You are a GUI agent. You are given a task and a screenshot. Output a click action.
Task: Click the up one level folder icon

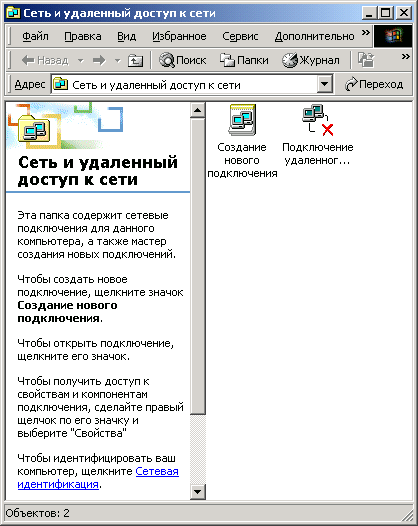pyautogui.click(x=135, y=60)
